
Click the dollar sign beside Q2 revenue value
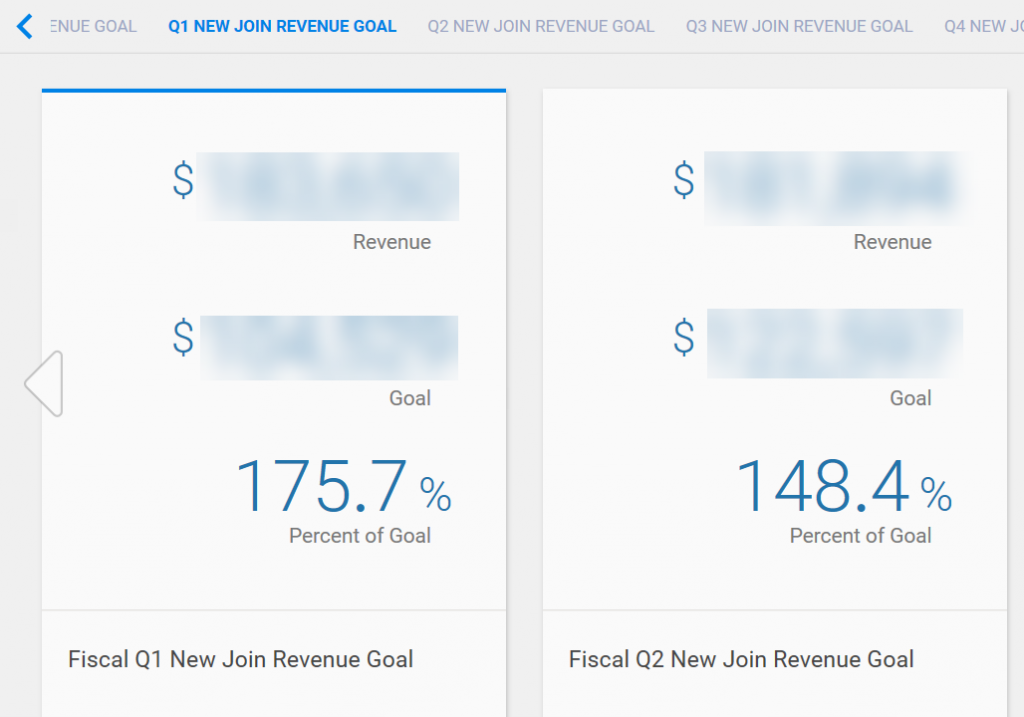(x=684, y=181)
